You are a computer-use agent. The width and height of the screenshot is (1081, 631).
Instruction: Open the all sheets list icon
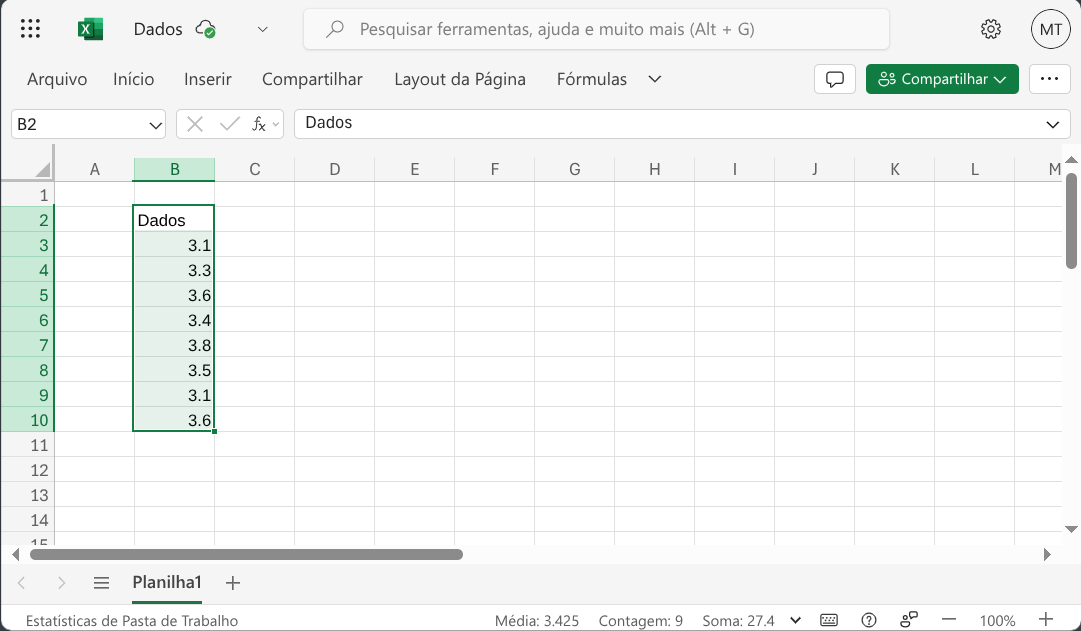point(101,582)
